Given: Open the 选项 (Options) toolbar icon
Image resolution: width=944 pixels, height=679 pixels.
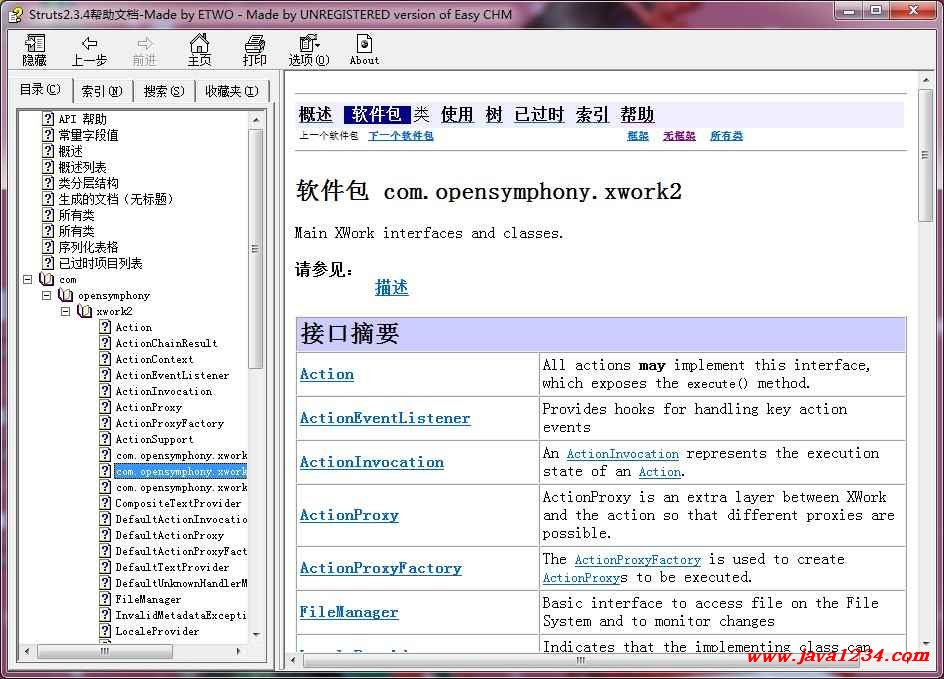Looking at the screenshot, I should 308,44.
